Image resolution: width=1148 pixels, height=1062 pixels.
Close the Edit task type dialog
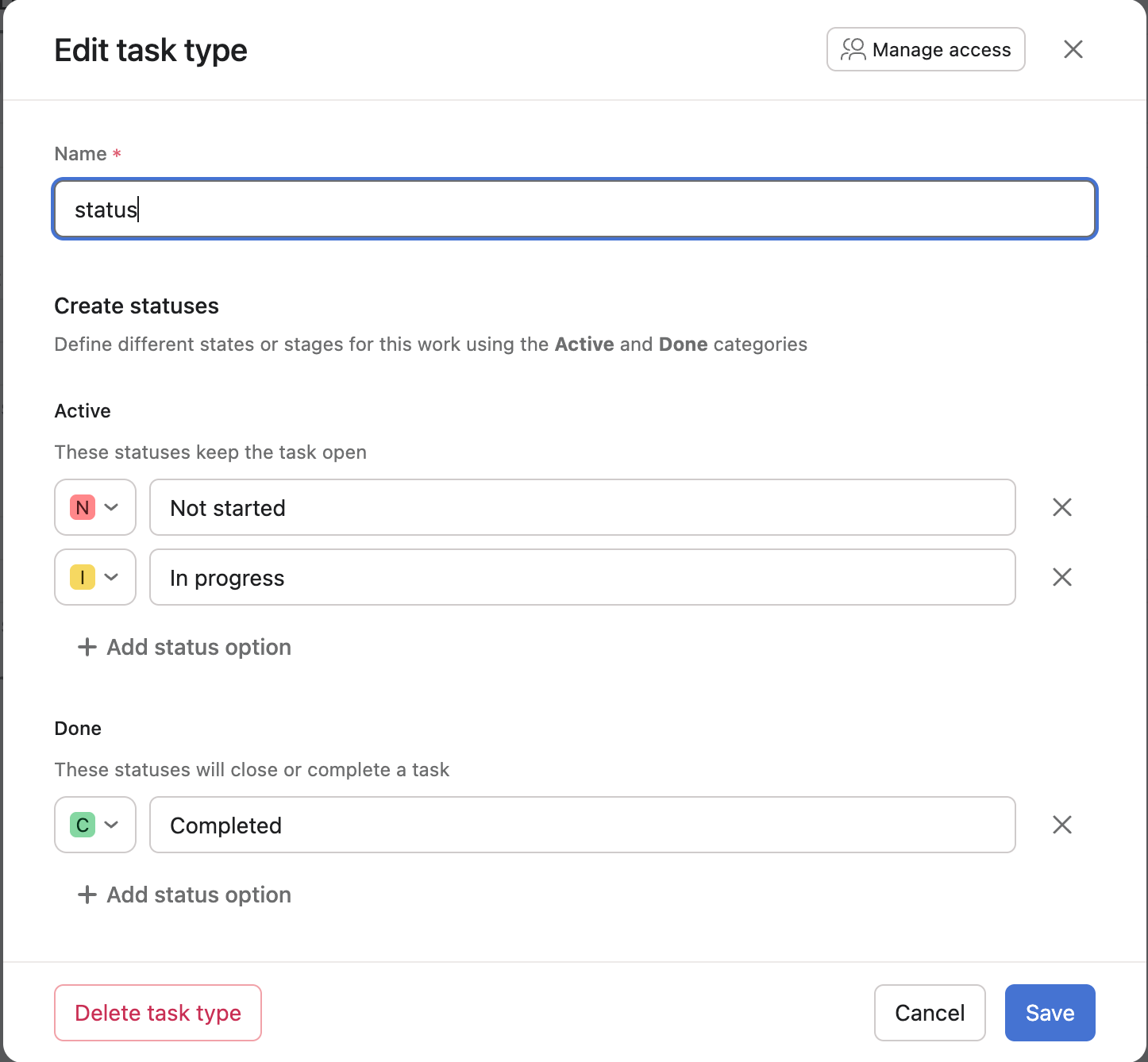tap(1073, 49)
